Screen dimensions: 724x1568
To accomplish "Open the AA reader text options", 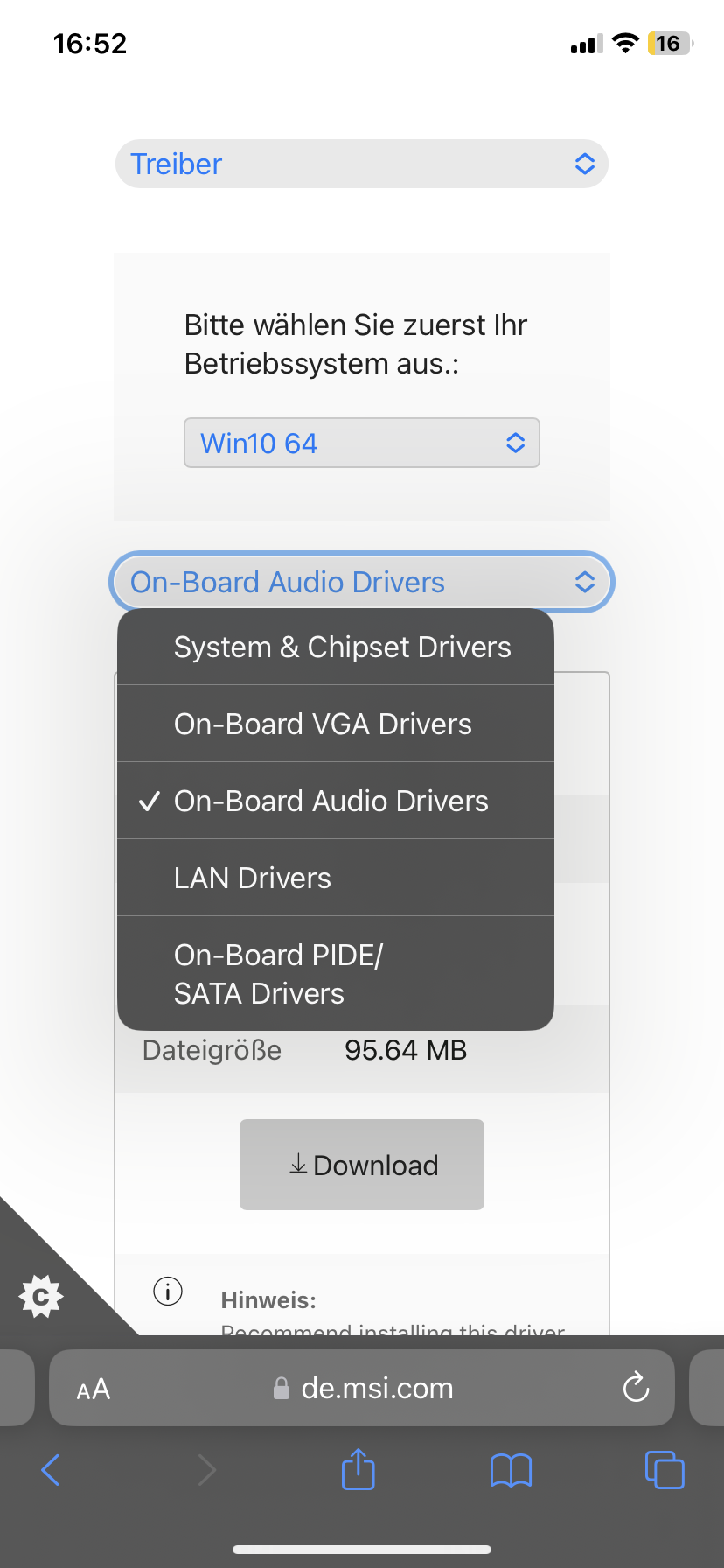I will click(x=94, y=1389).
